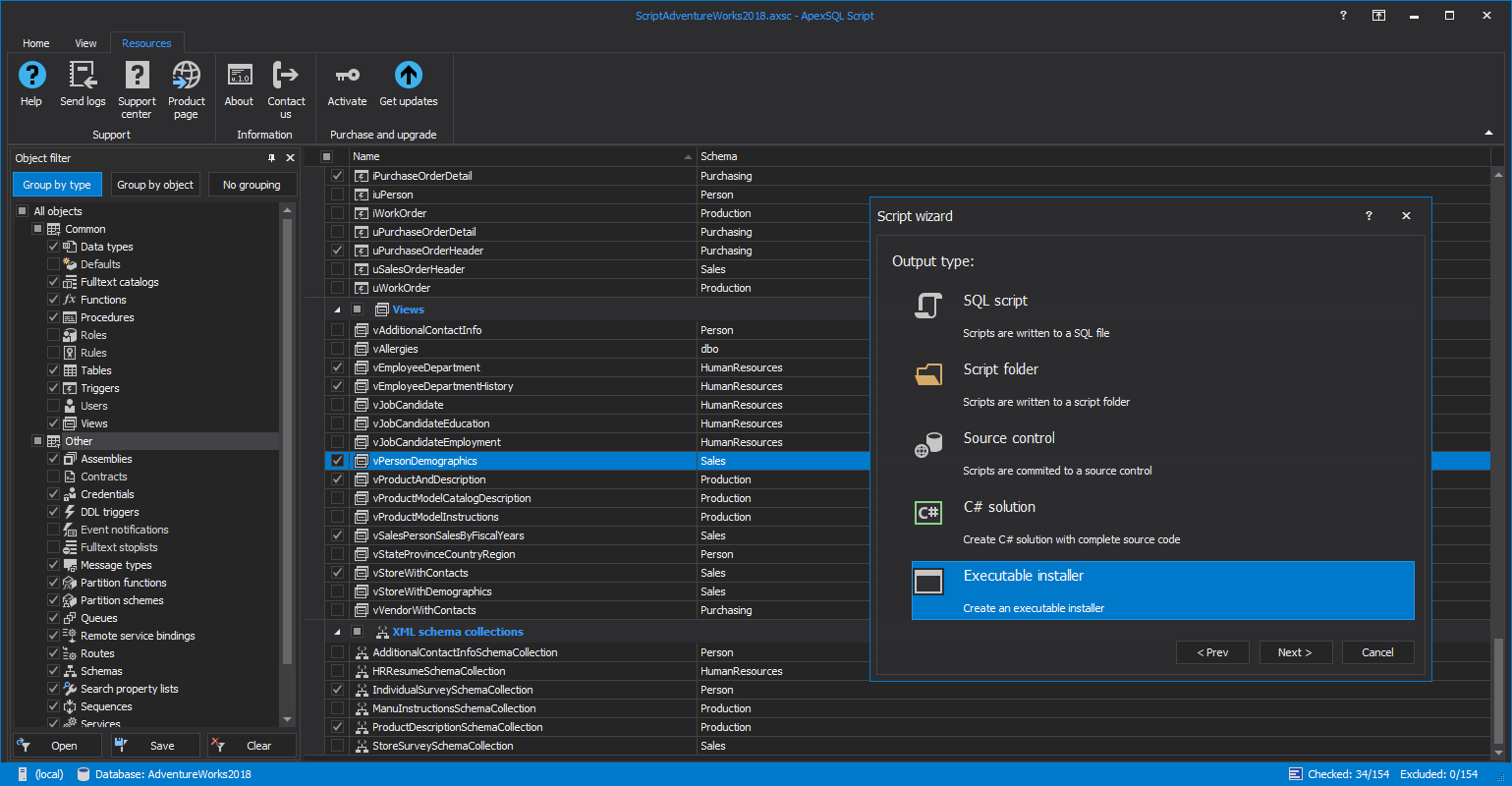Switch to Group by type
1512x786 pixels.
[57, 185]
